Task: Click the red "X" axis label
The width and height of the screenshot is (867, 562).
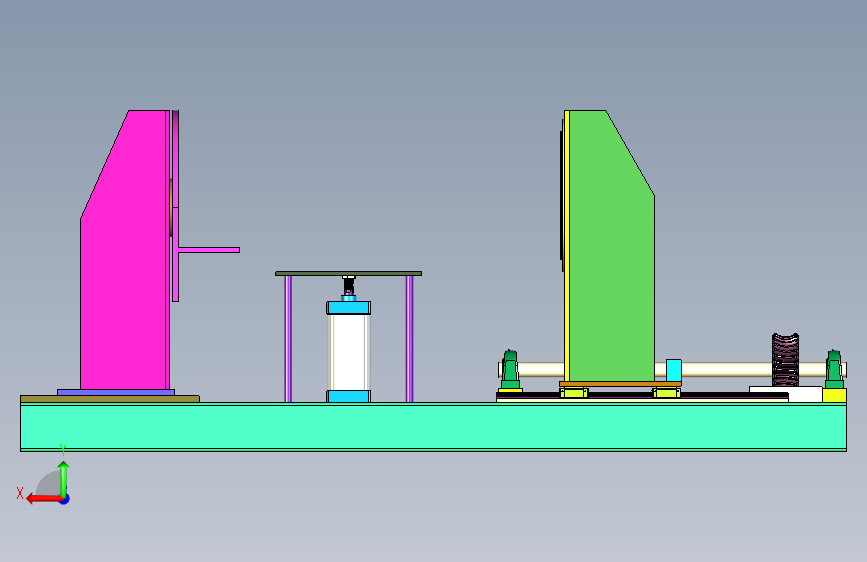Action: pyautogui.click(x=20, y=493)
